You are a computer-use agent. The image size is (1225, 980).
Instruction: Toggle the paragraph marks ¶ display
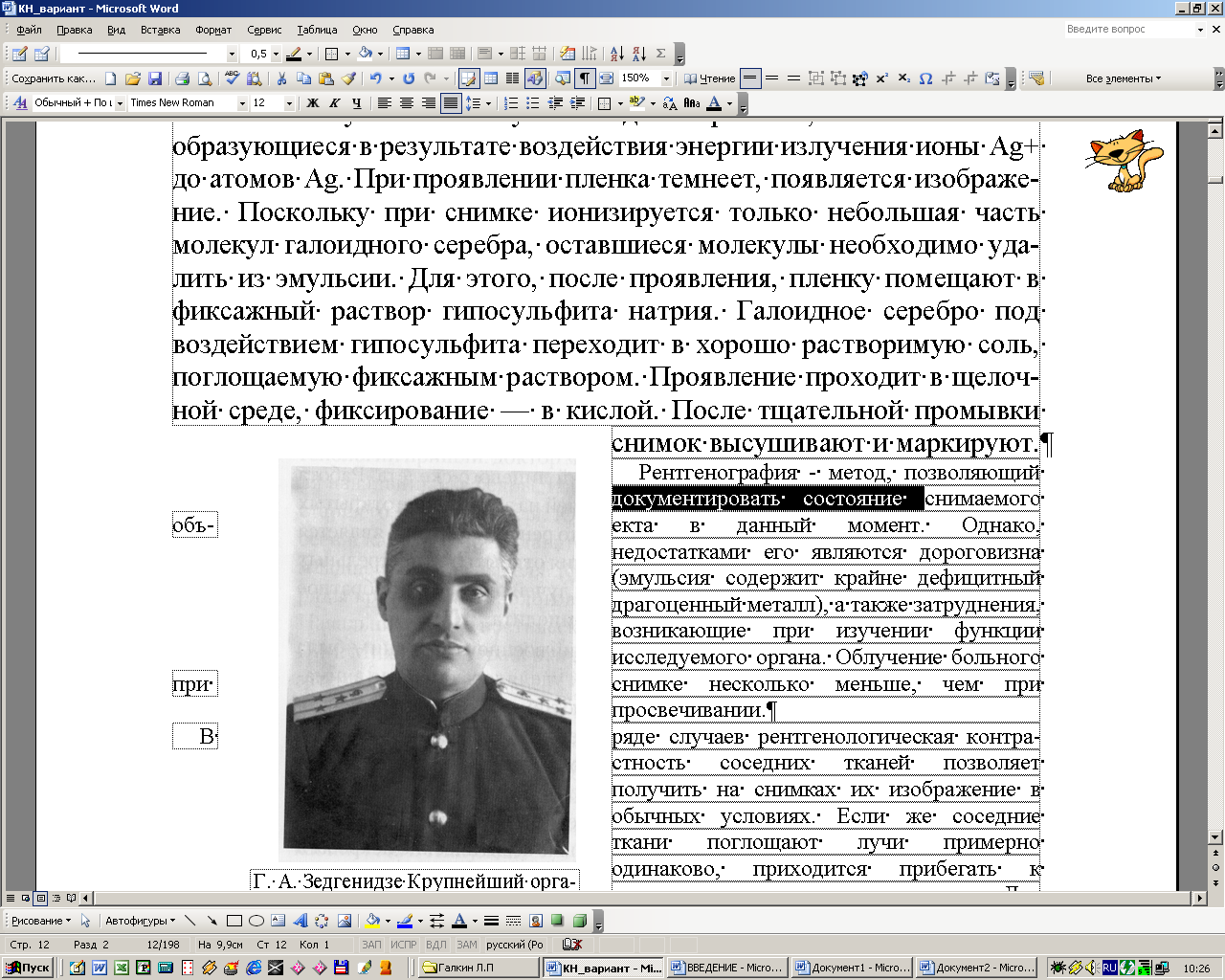click(584, 78)
